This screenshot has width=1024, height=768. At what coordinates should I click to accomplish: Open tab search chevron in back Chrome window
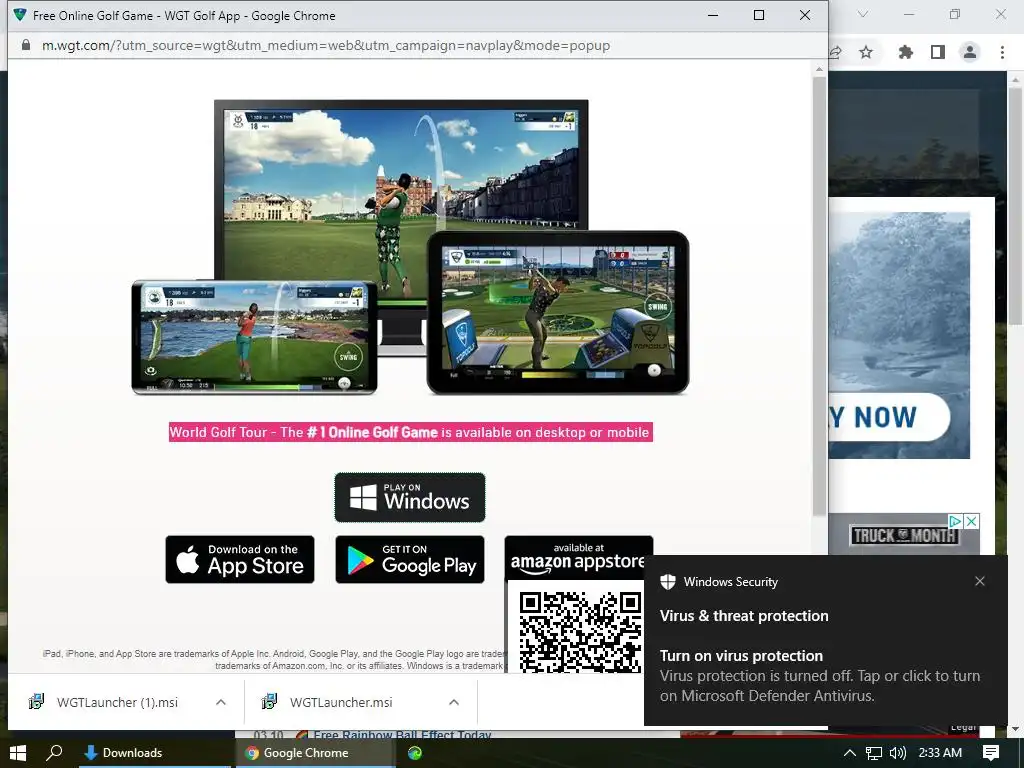pos(863,14)
